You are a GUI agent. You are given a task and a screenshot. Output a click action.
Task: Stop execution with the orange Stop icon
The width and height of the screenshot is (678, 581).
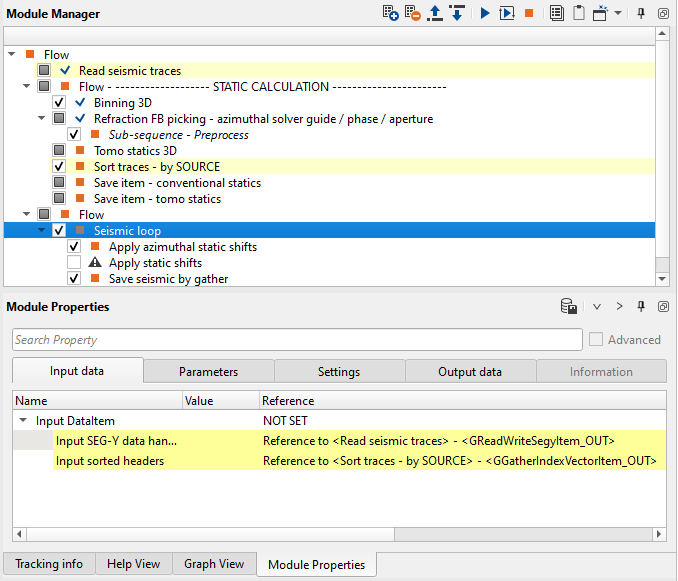[x=529, y=14]
